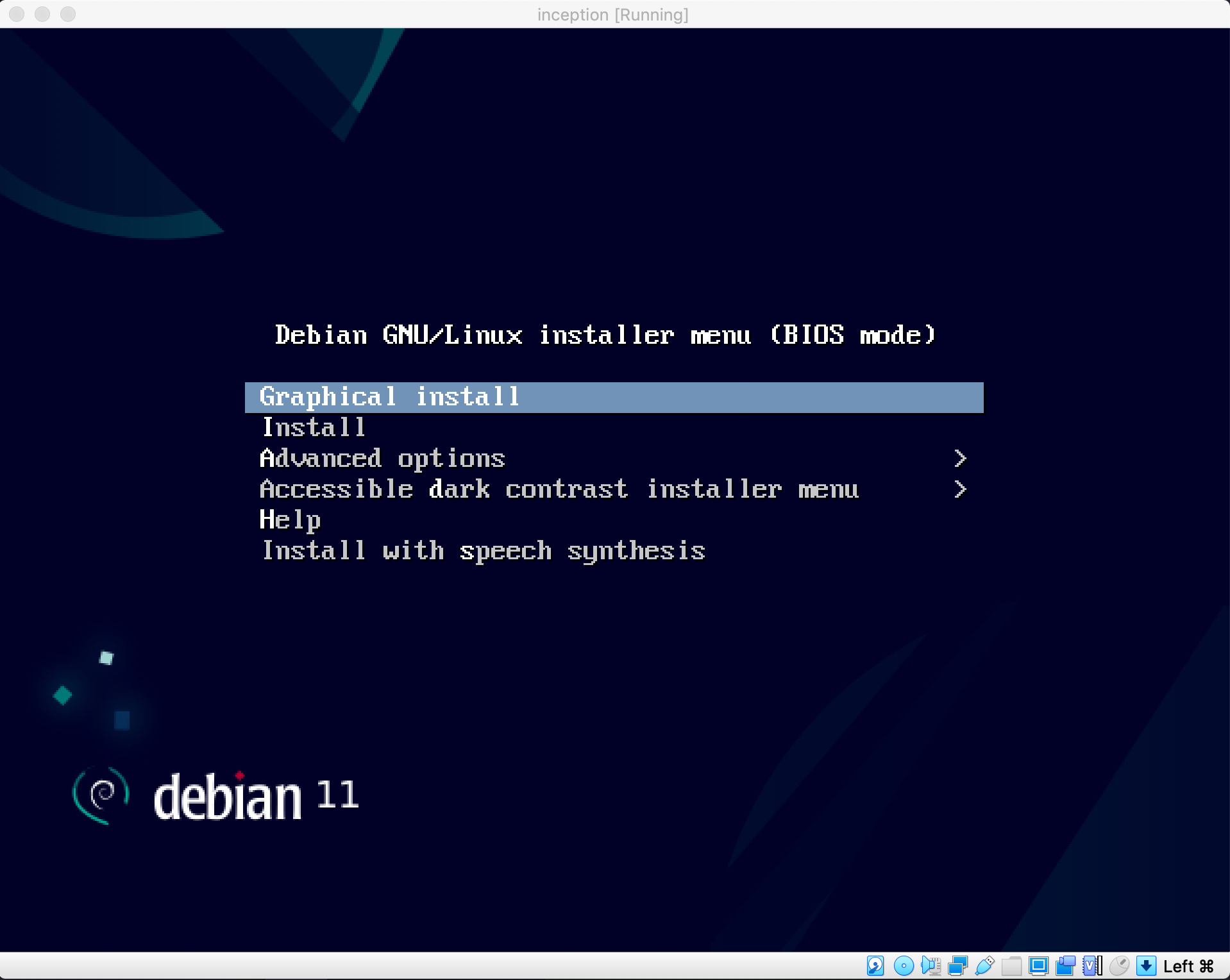Open the optical drive status icon
Viewport: 1230px width, 980px height.
pos(904,965)
